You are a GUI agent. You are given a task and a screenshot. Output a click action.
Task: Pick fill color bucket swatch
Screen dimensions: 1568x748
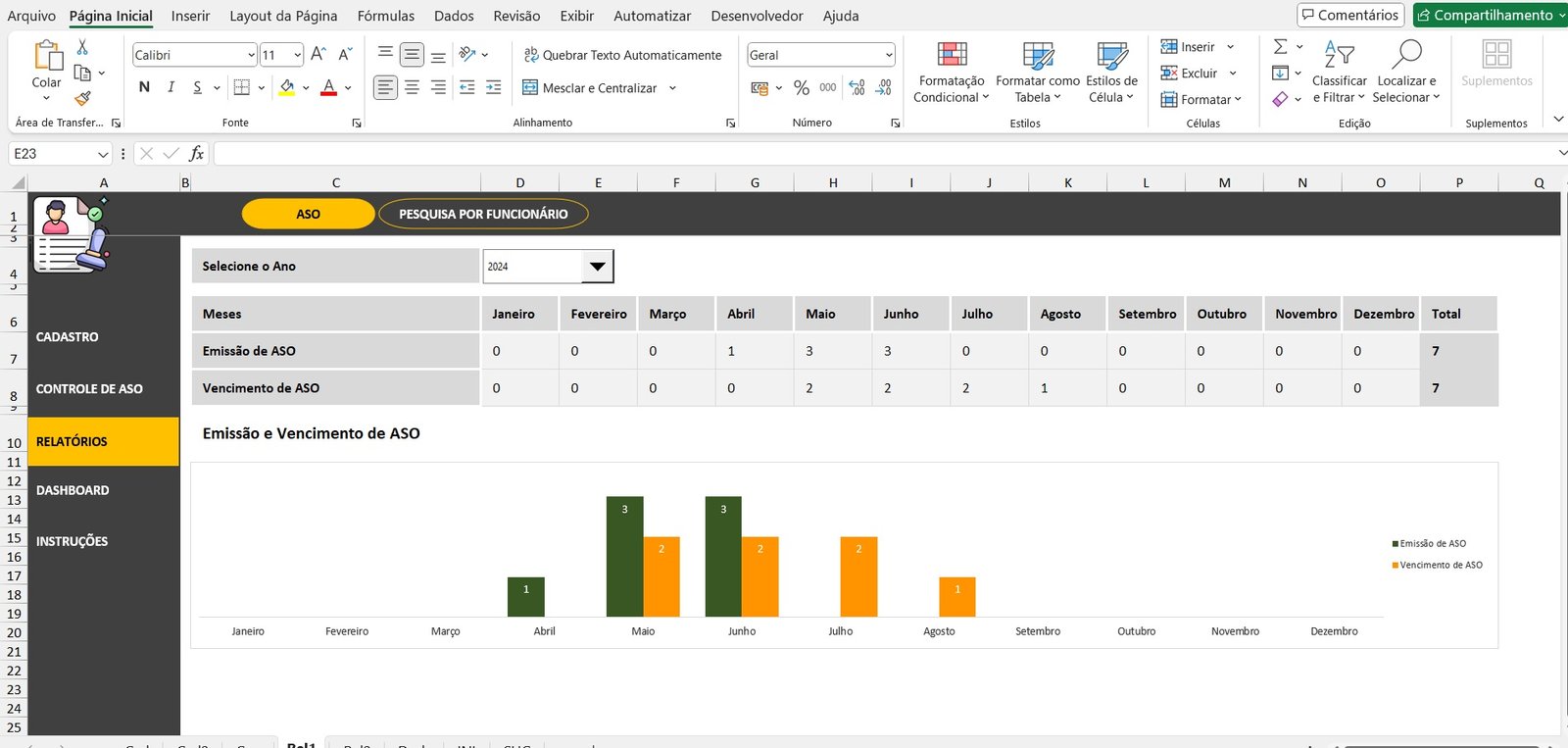click(287, 87)
